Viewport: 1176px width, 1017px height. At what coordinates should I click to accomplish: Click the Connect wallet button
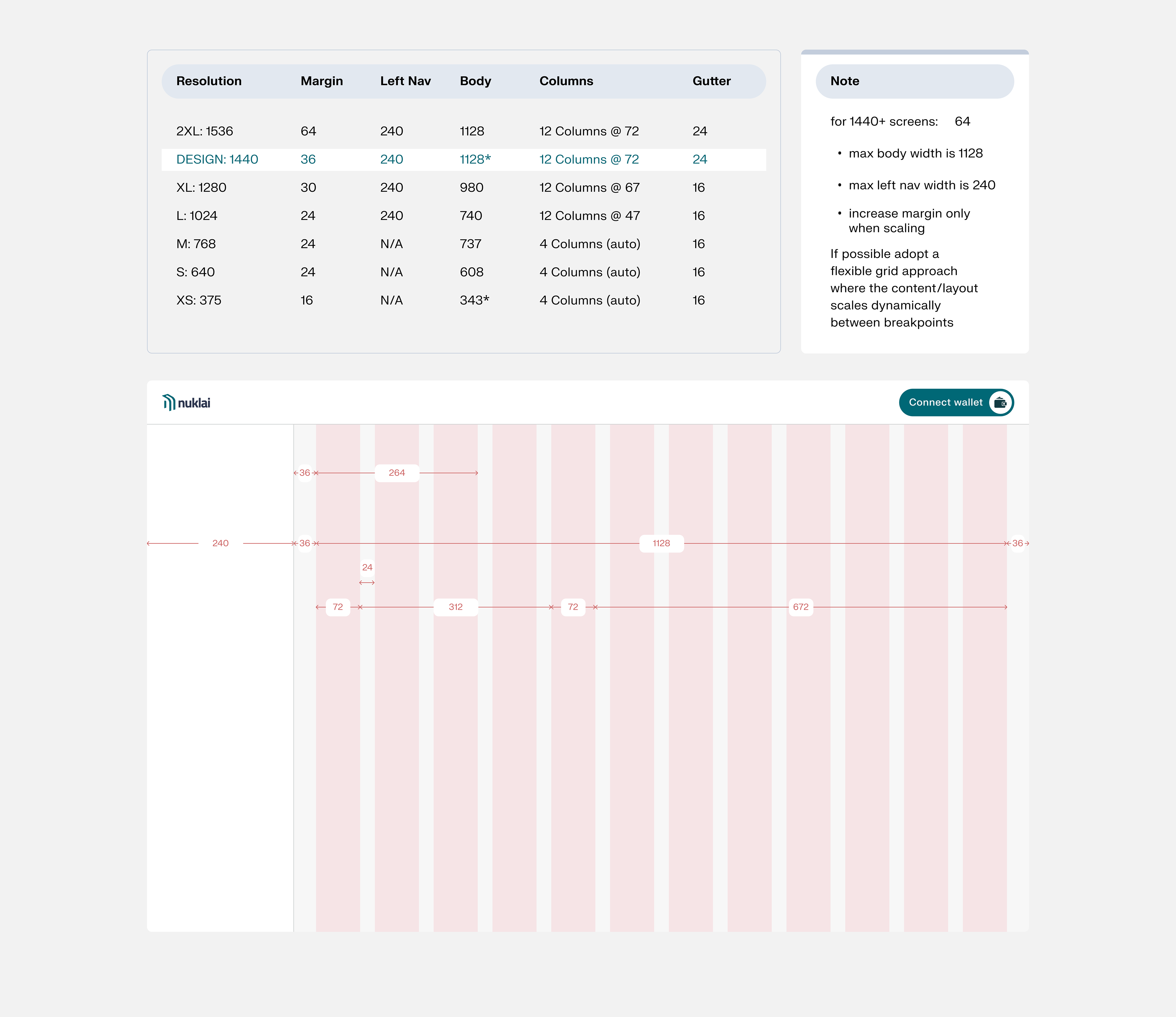coord(956,403)
